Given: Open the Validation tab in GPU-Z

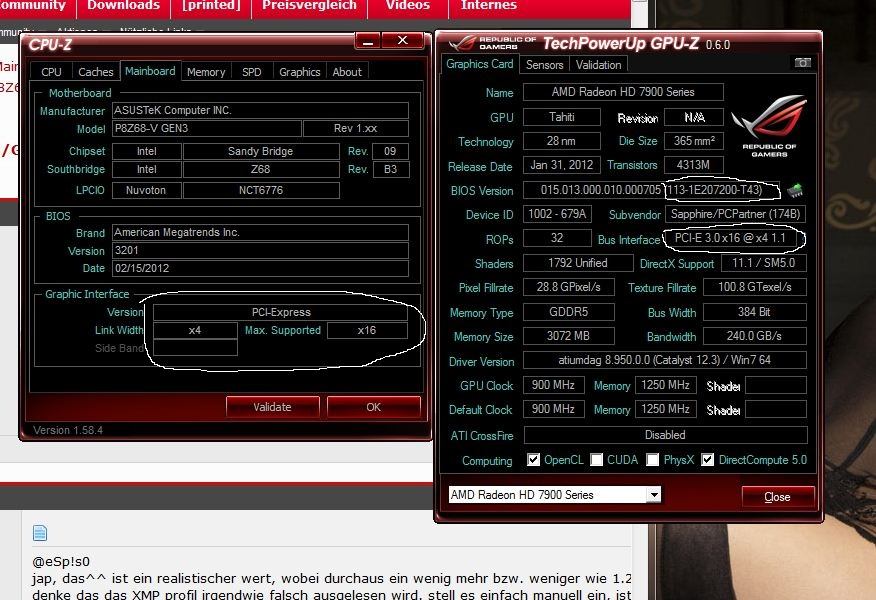Looking at the screenshot, I should click(598, 65).
